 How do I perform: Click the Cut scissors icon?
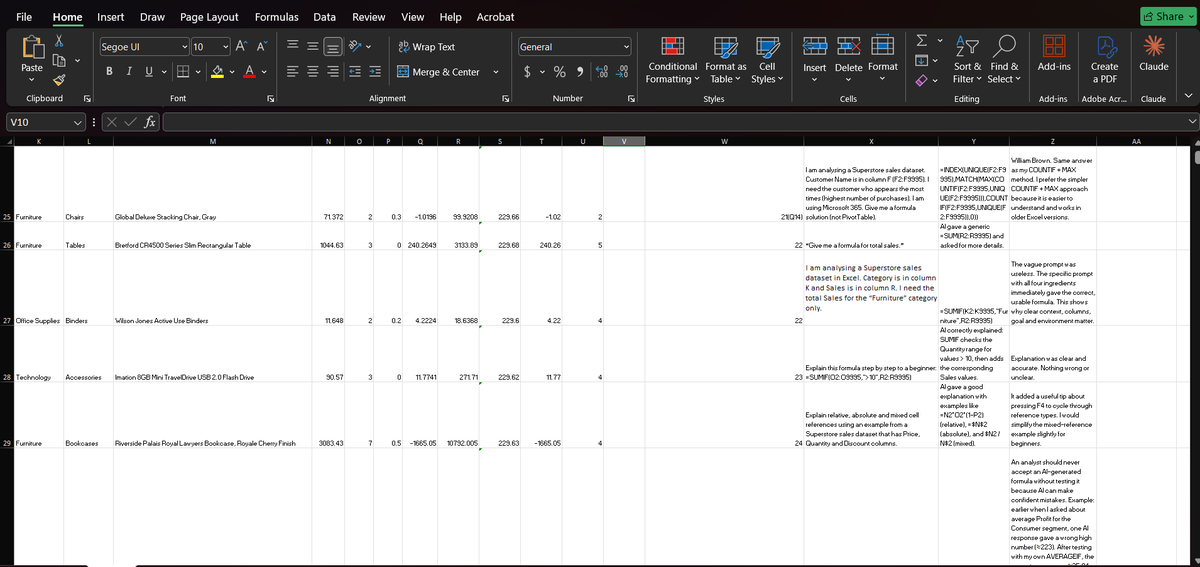(58, 41)
